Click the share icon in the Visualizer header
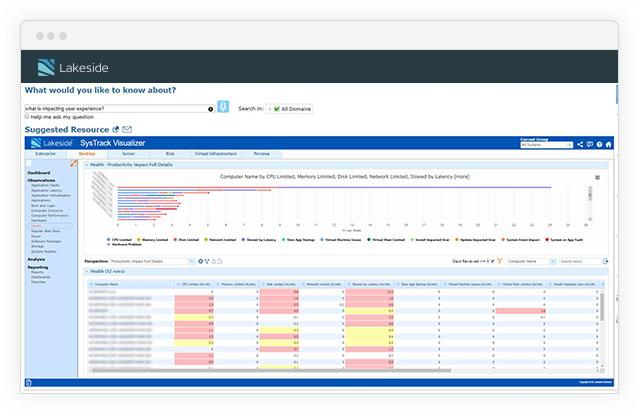This screenshot has width=639, height=414. coord(580,144)
